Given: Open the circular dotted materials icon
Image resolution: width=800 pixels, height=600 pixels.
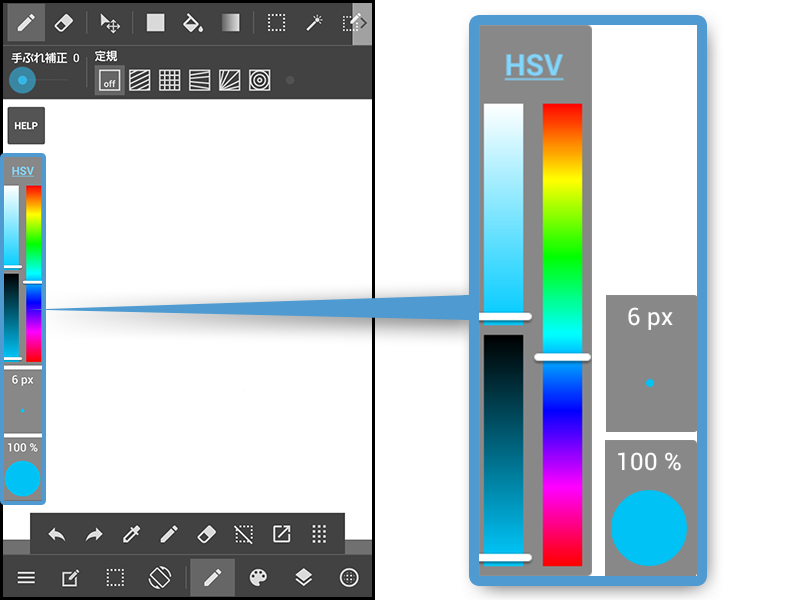Looking at the screenshot, I should point(349,578).
